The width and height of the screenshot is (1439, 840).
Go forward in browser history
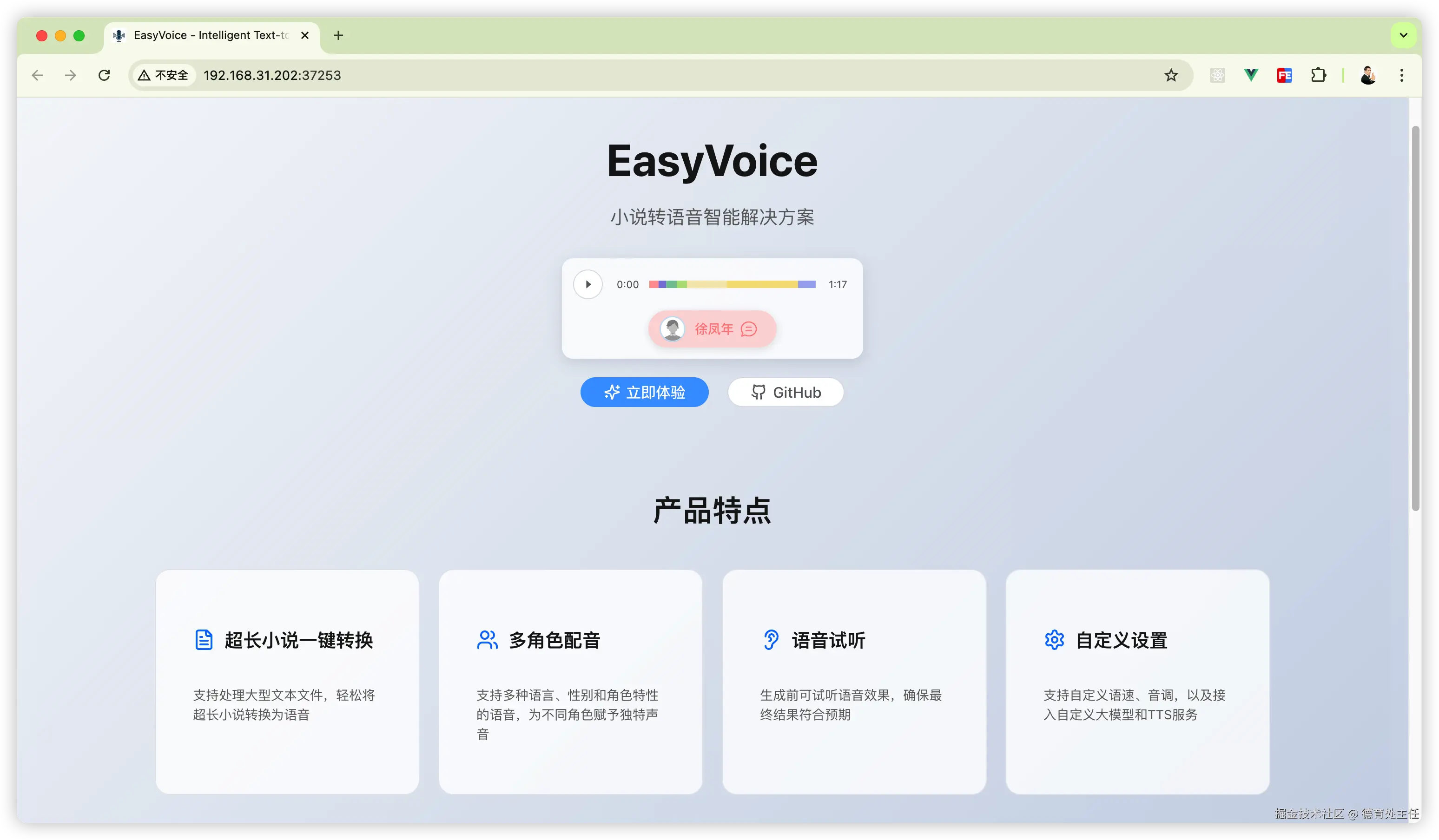[70, 75]
